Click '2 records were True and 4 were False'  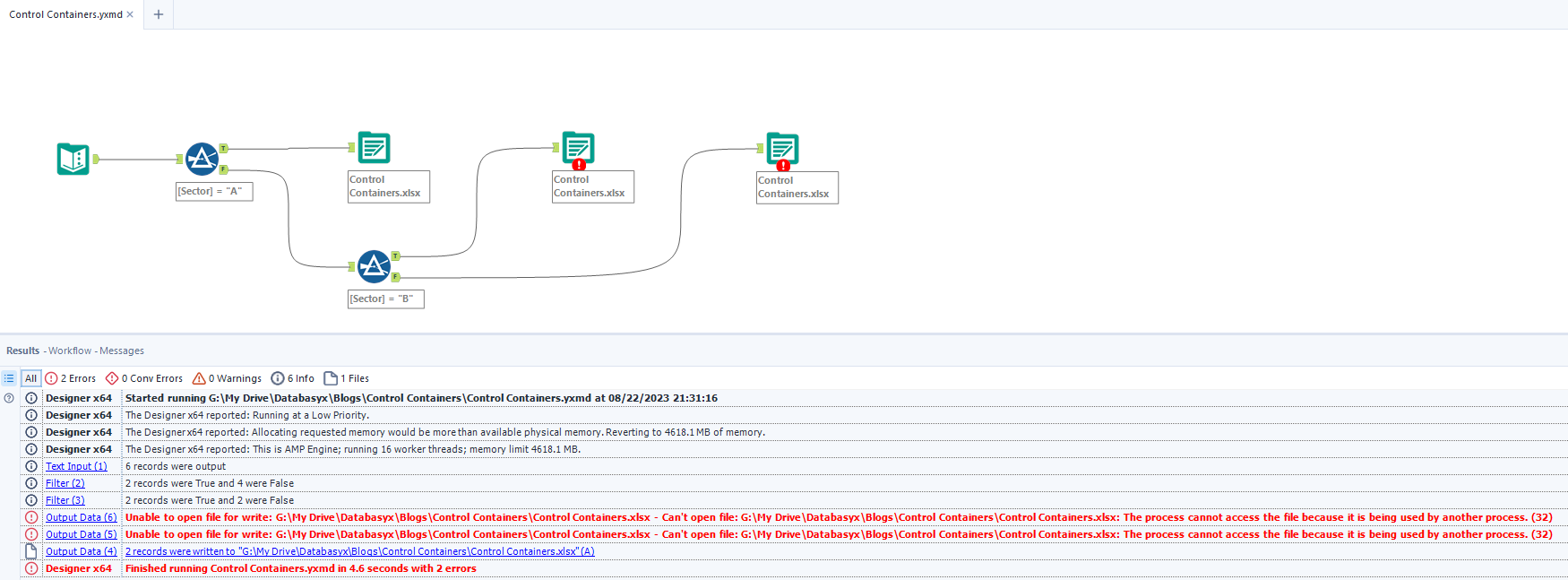(x=210, y=483)
